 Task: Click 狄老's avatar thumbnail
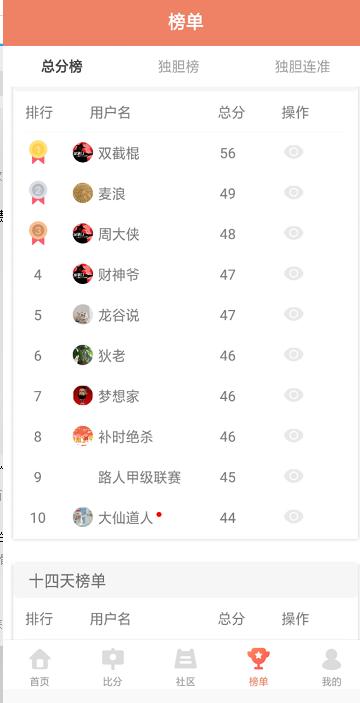coord(83,355)
